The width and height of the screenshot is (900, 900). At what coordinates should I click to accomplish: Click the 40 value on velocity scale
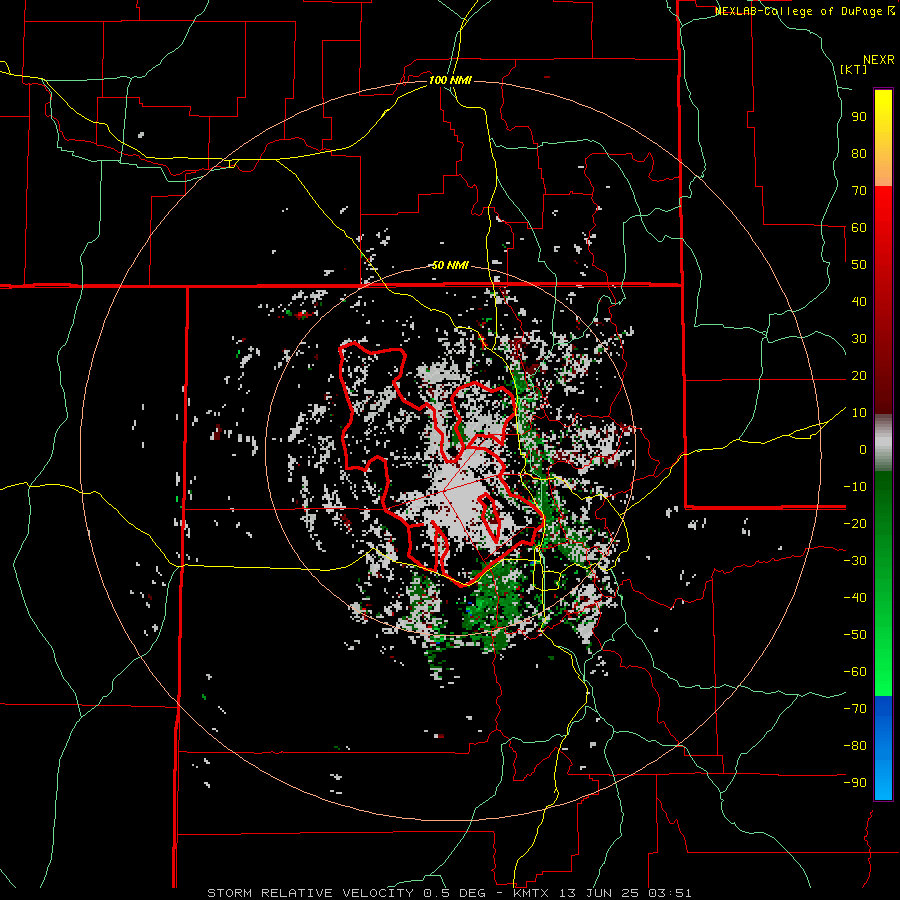pos(859,302)
